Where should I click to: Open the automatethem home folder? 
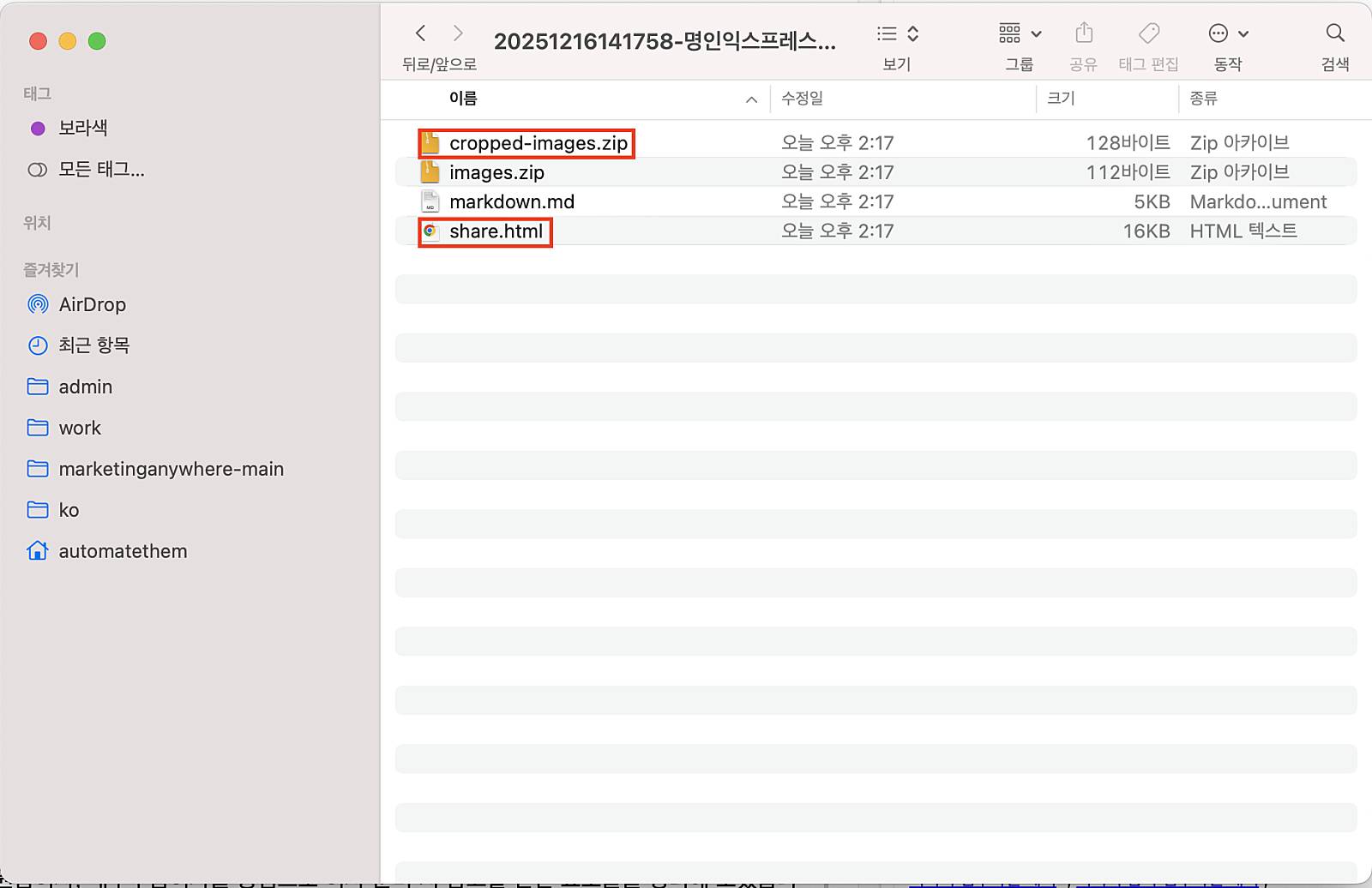coord(123,551)
